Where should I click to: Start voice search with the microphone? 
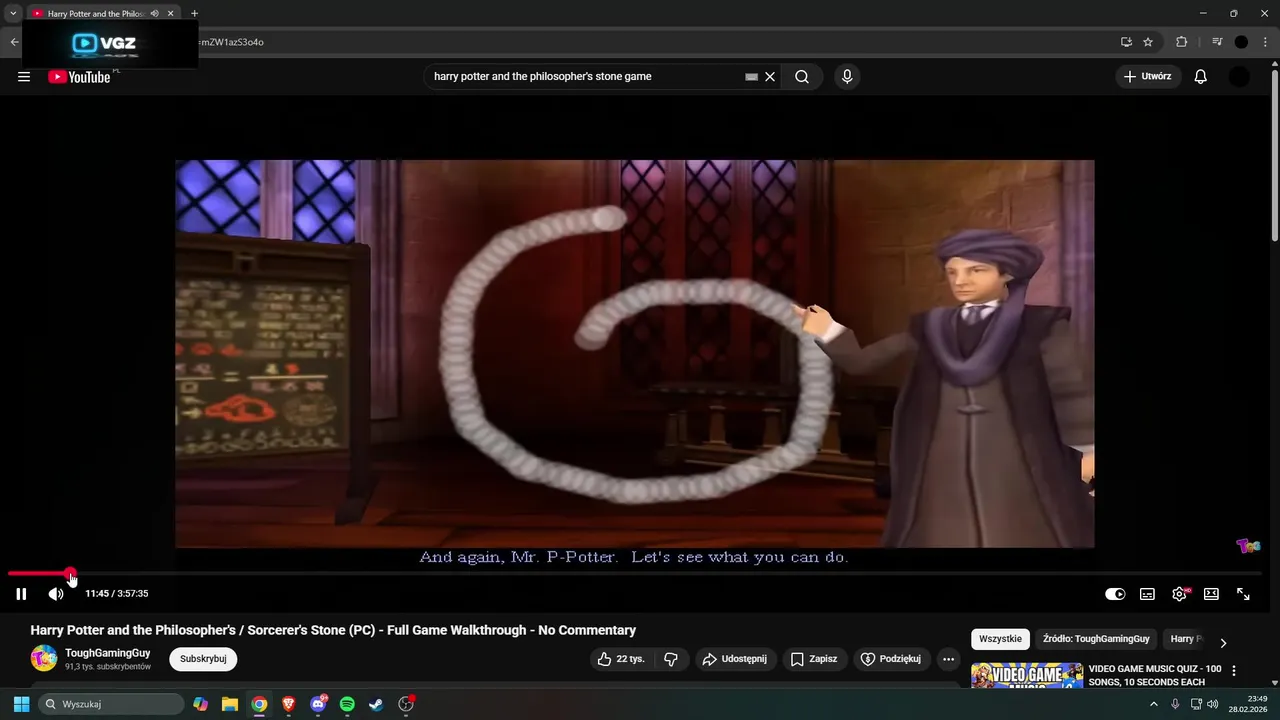point(847,77)
